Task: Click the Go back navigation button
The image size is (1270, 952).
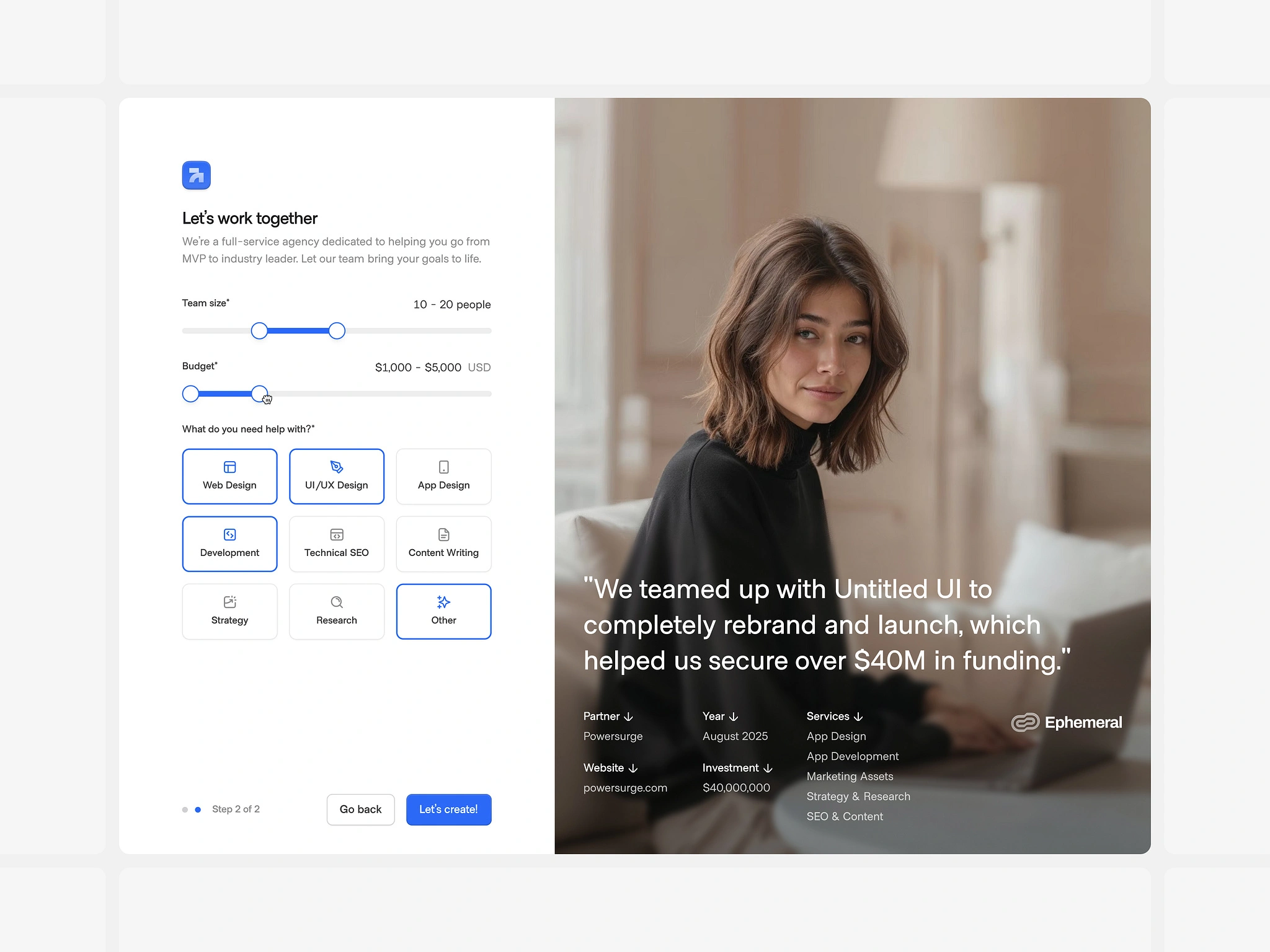Action: [360, 809]
